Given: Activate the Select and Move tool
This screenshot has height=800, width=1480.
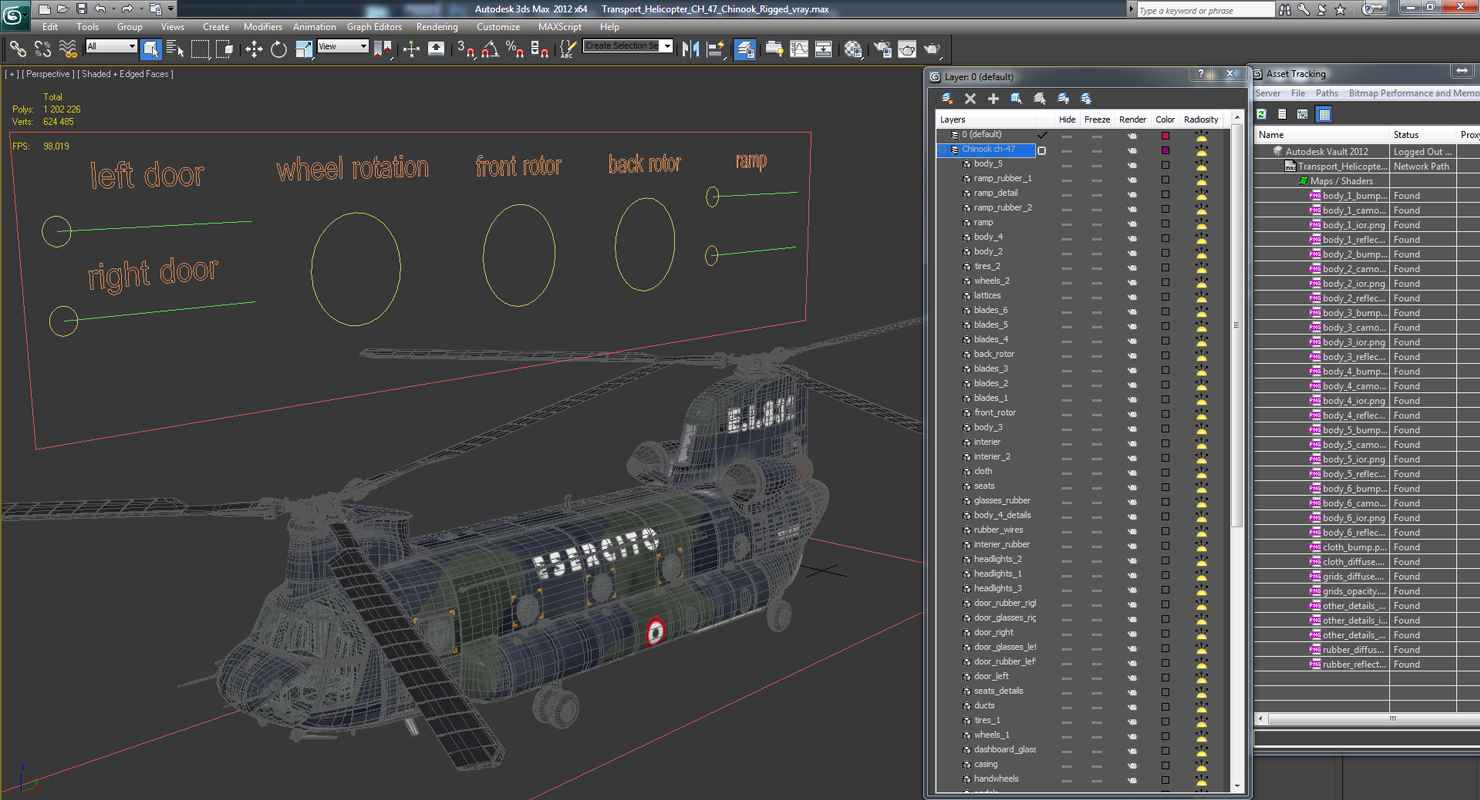Looking at the screenshot, I should (254, 48).
